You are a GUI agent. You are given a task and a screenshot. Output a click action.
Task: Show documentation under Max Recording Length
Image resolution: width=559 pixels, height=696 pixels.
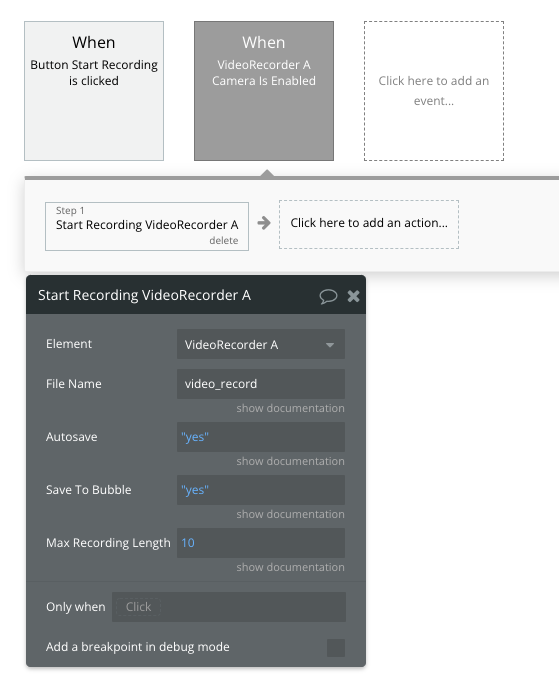tap(290, 567)
